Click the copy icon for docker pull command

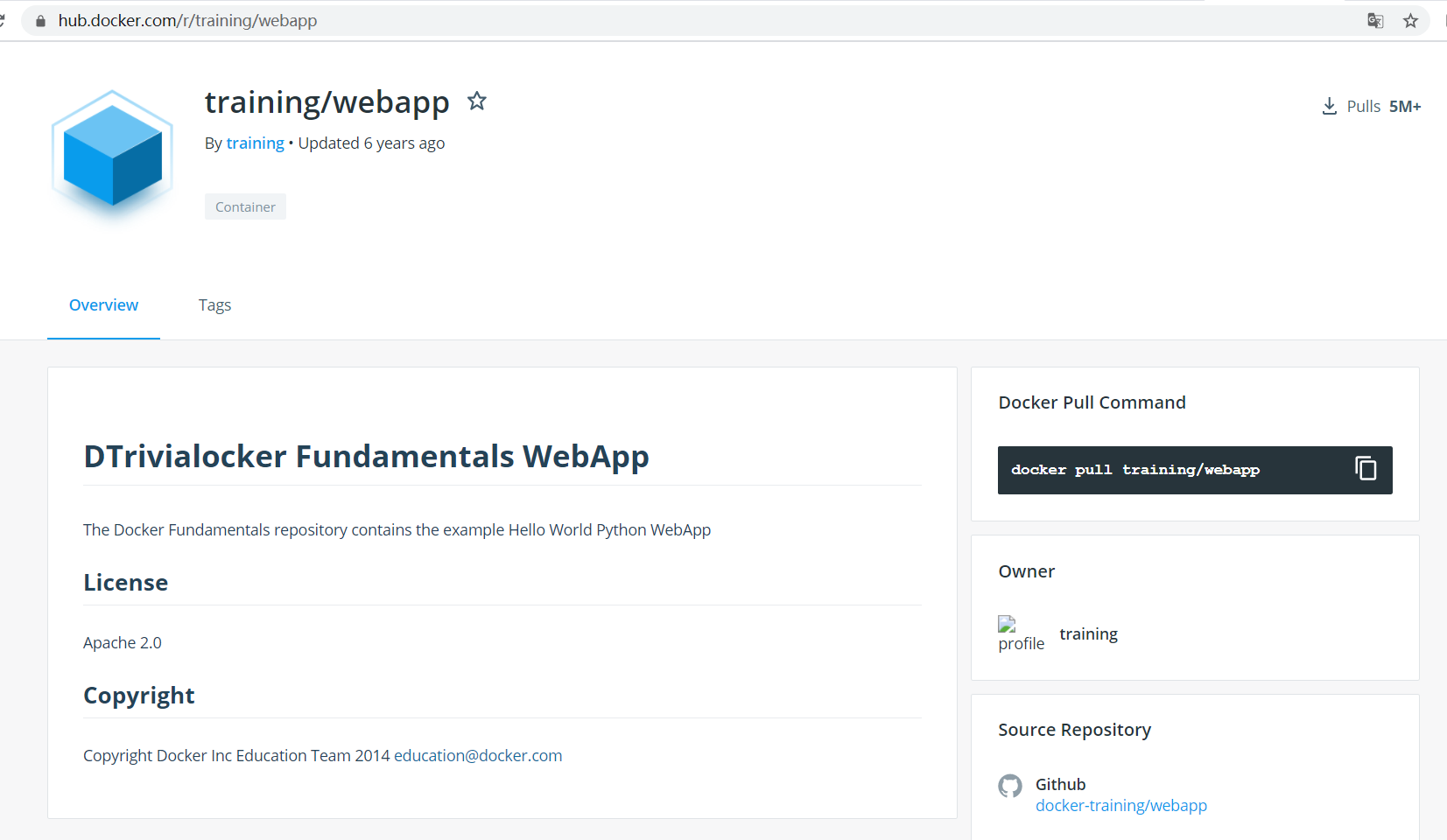[1366, 469]
